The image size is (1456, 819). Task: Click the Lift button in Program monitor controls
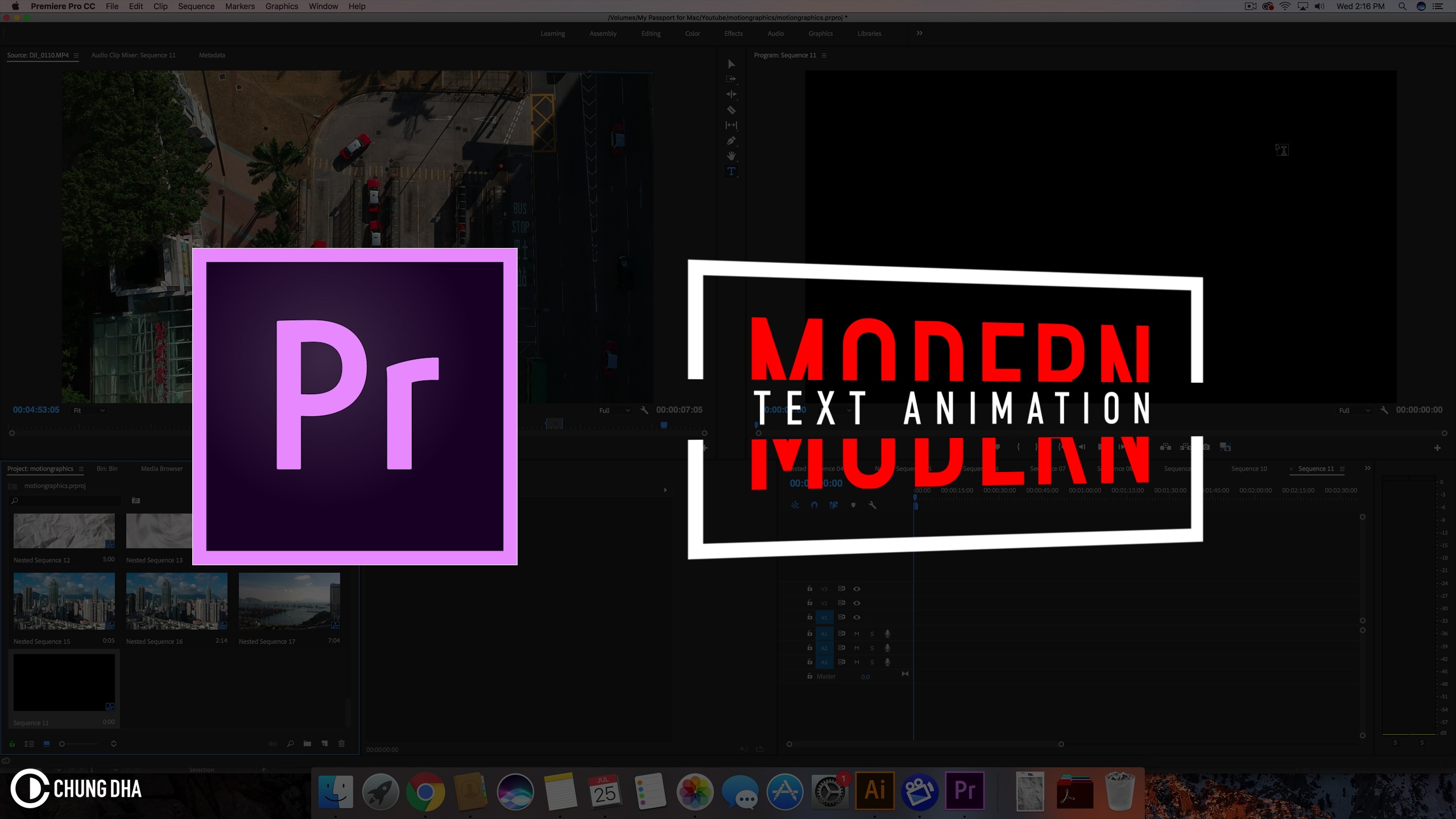pyautogui.click(x=1166, y=448)
